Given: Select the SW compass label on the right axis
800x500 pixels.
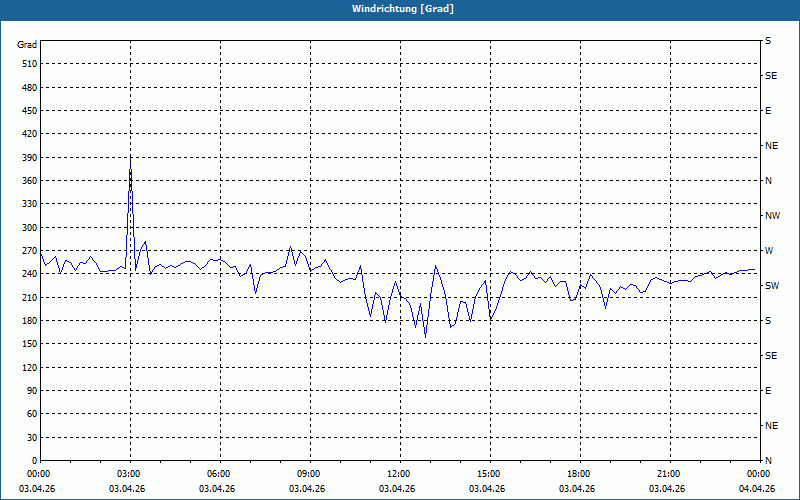Looking at the screenshot, I should 772,286.
